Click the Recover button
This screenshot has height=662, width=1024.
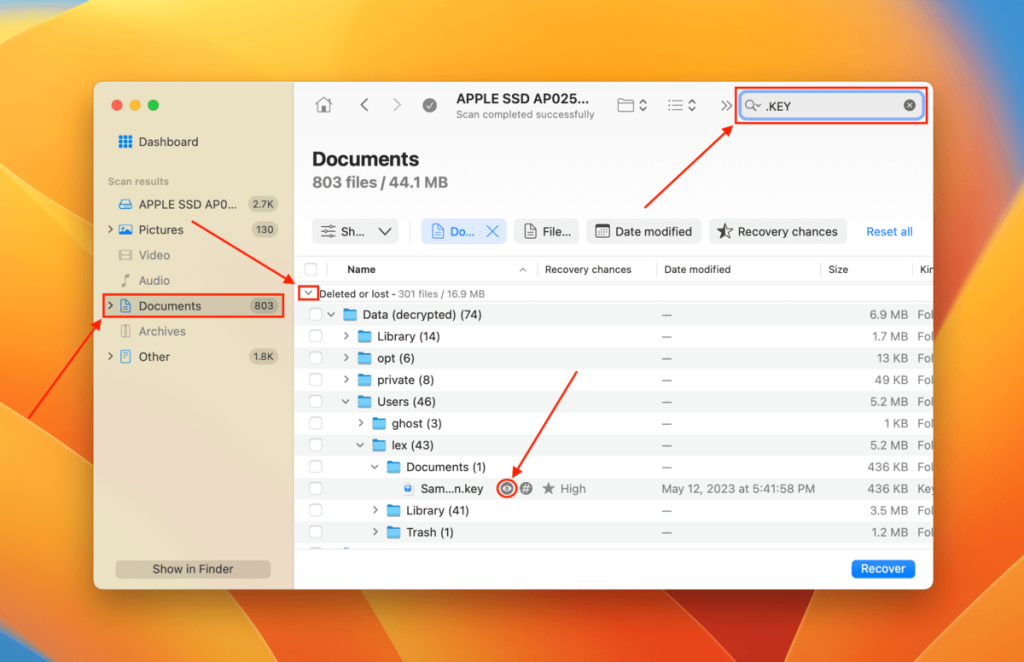tap(882, 569)
